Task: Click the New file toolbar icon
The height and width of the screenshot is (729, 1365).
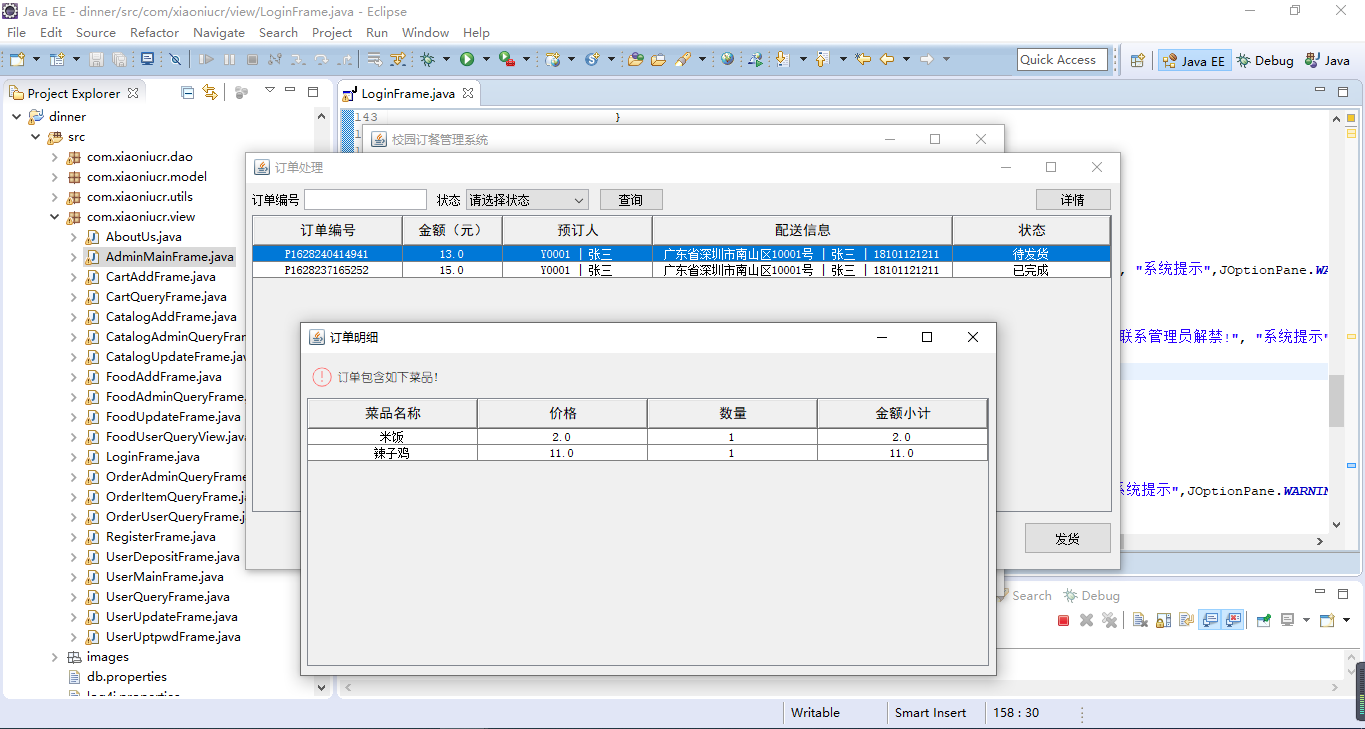Action: [17, 60]
